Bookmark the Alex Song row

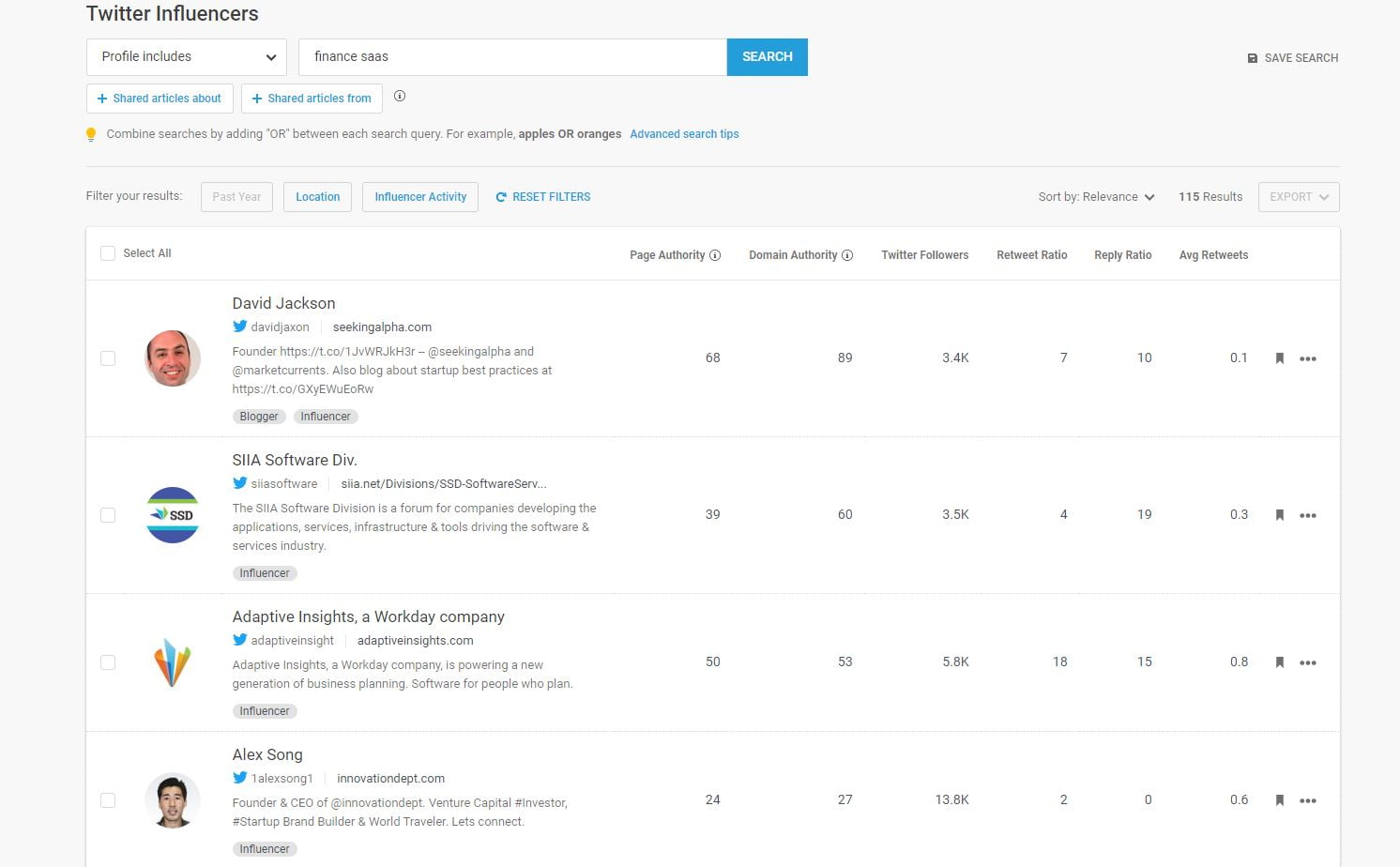pyautogui.click(x=1279, y=800)
